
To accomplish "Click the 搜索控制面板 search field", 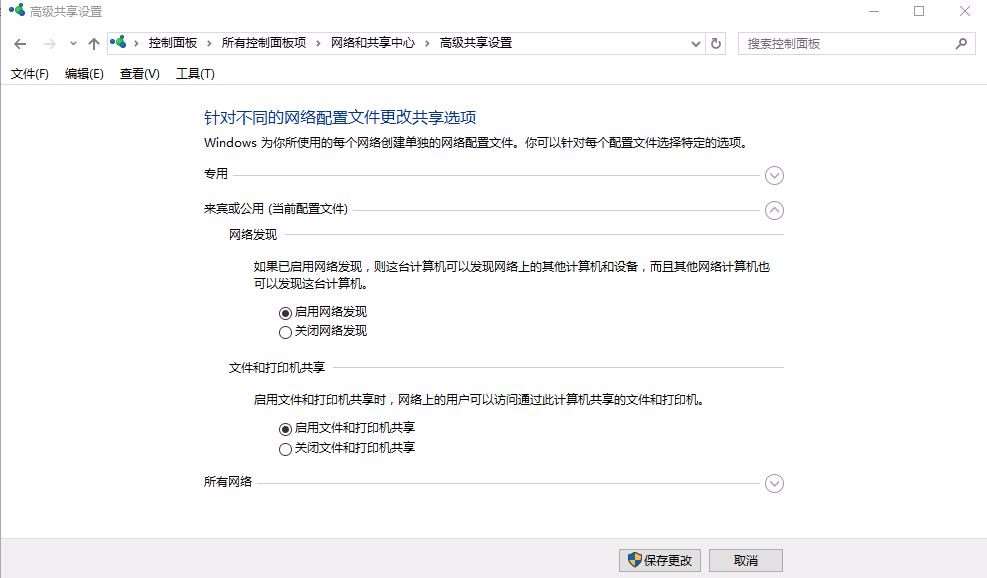I will 857,43.
